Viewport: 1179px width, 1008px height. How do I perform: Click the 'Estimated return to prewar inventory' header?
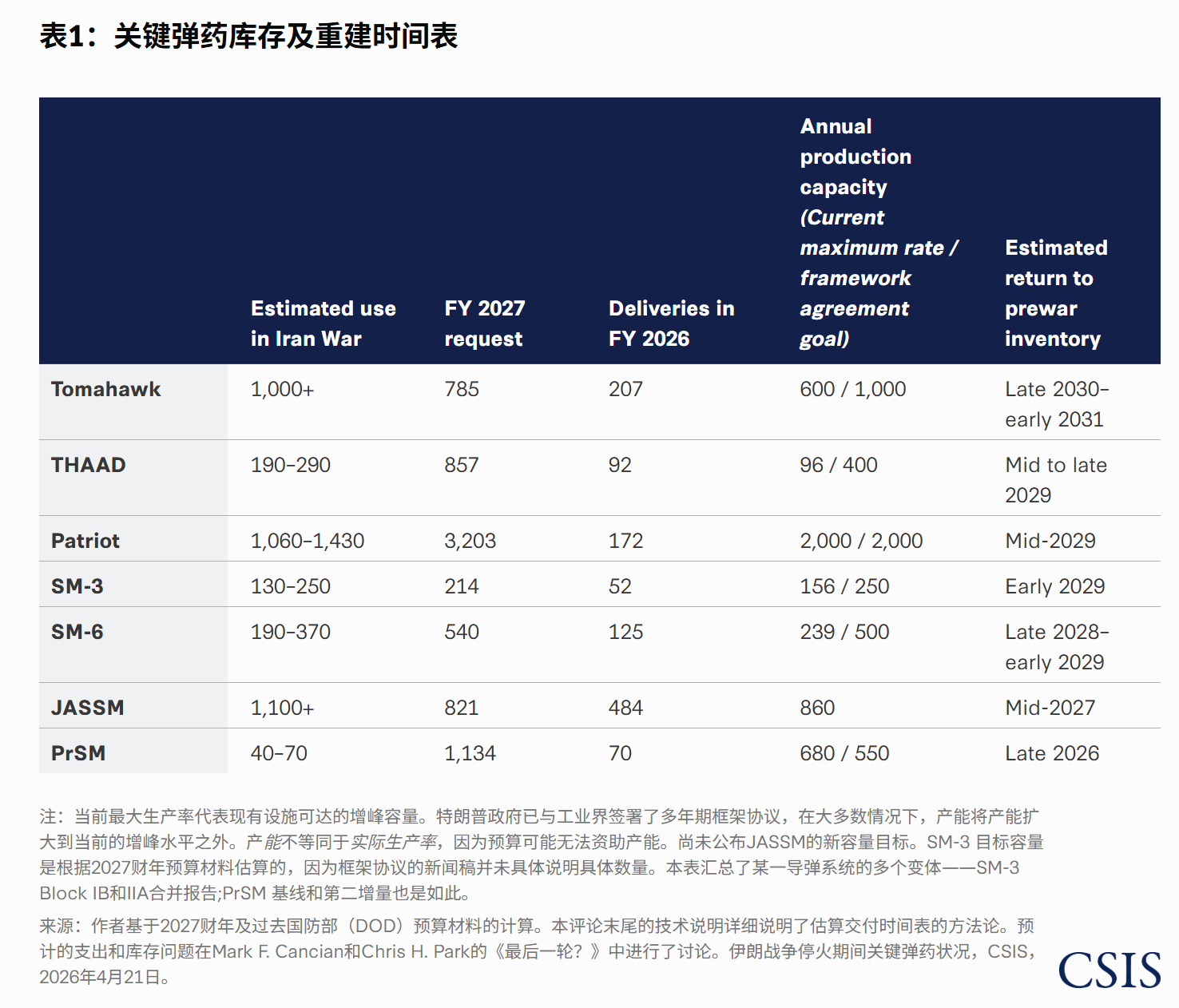coord(1056,293)
